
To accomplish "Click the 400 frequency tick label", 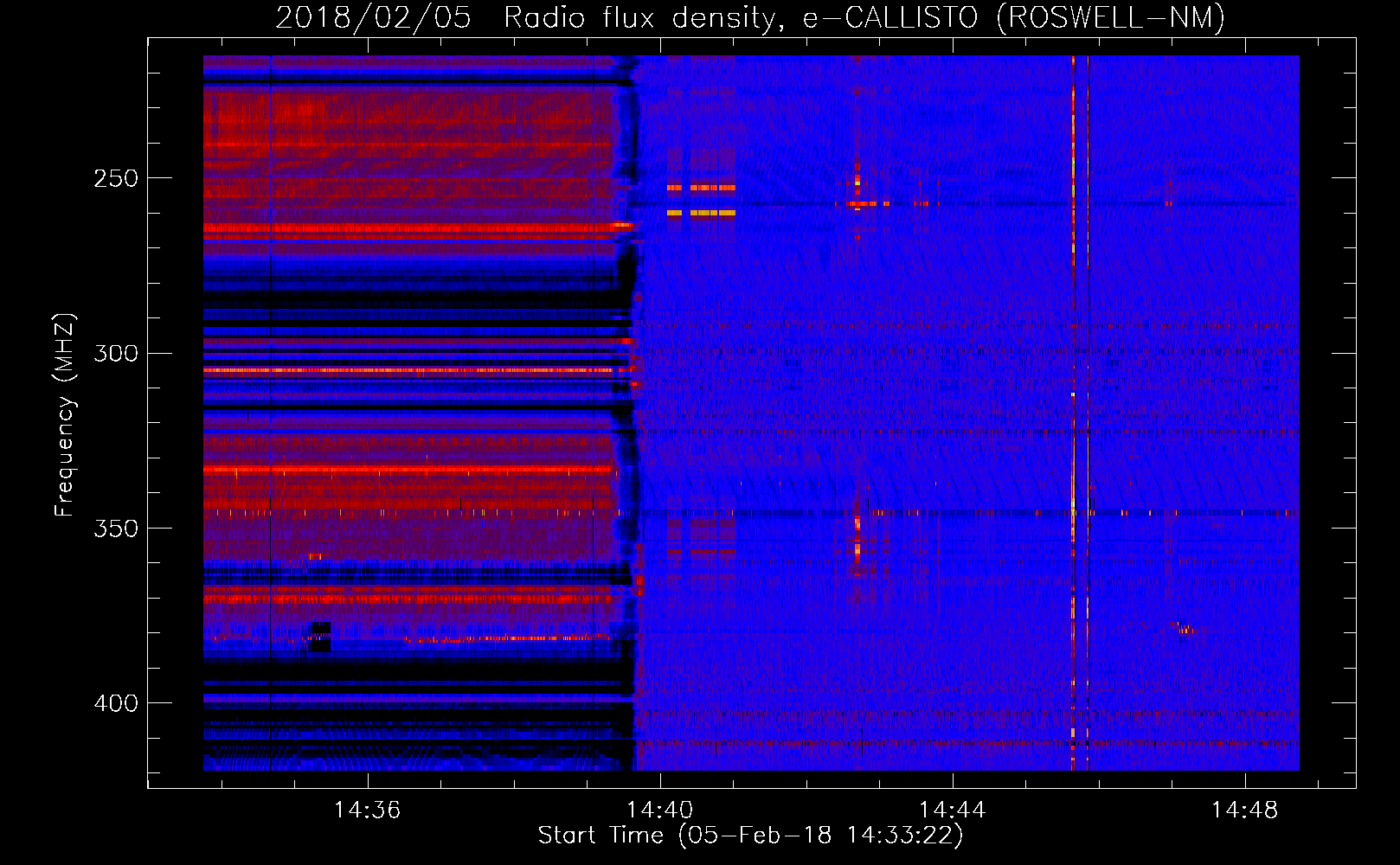I will point(116,703).
